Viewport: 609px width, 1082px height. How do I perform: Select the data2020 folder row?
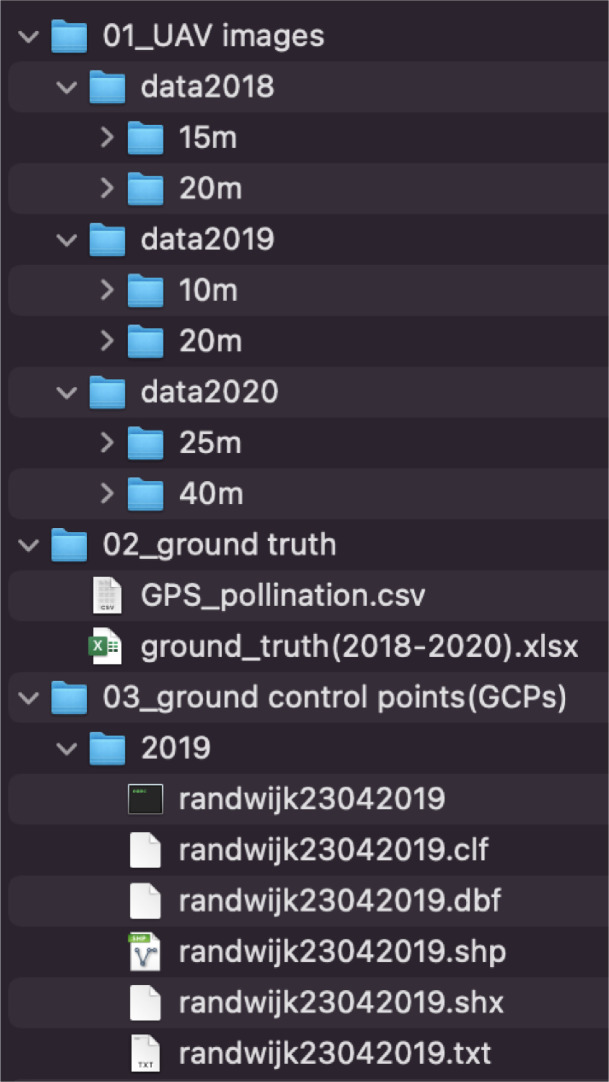209,392
